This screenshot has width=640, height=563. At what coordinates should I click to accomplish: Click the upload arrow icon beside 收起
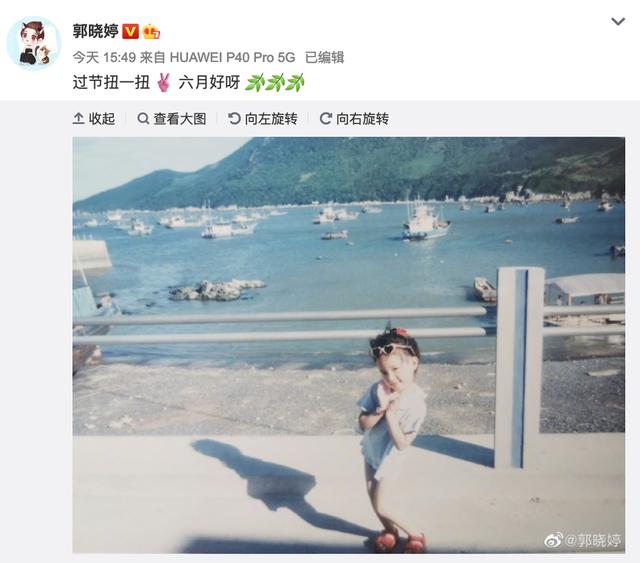coord(78,119)
